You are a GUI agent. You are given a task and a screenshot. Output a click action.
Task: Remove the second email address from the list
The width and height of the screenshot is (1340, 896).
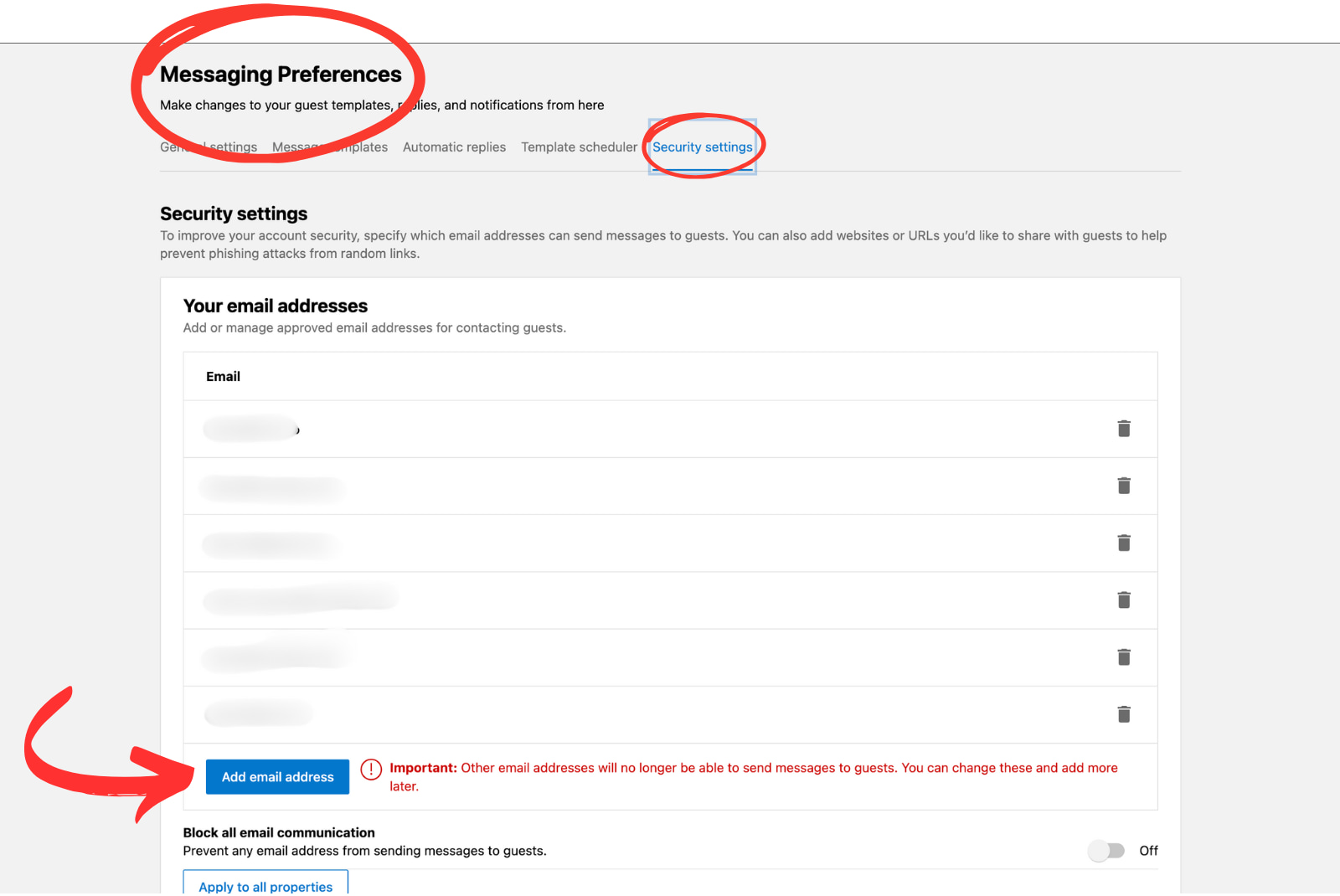1123,486
